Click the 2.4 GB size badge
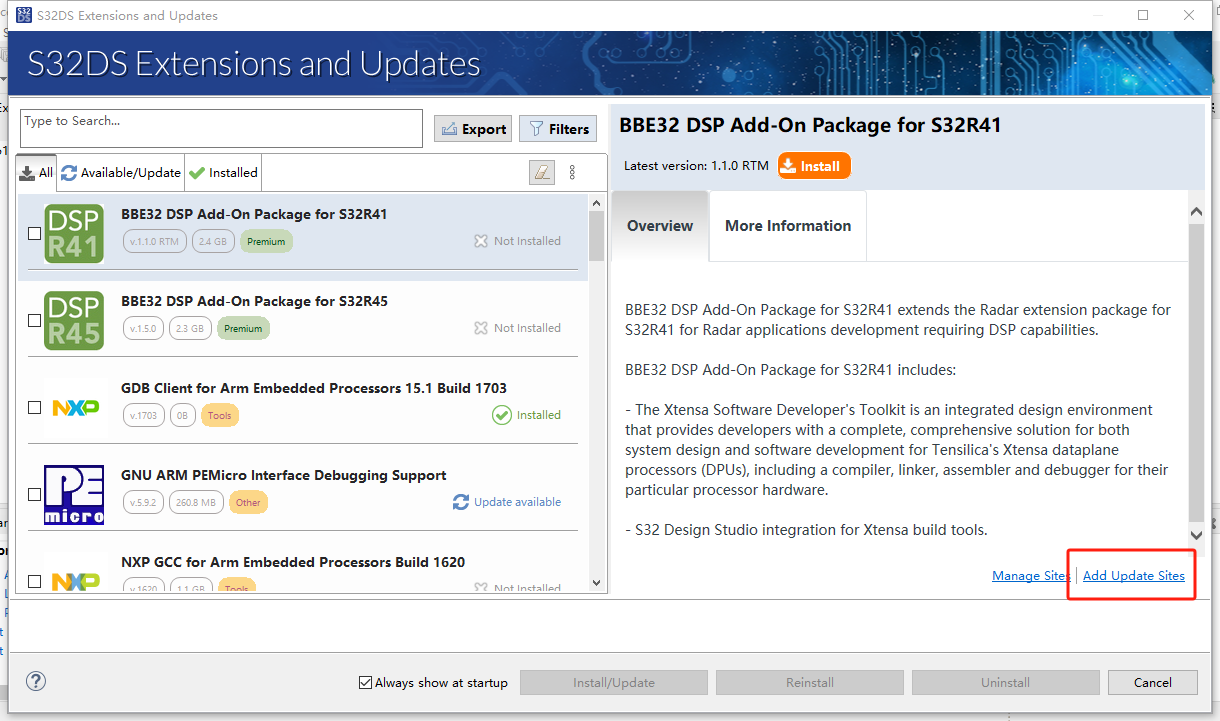The width and height of the screenshot is (1220, 721). click(x=213, y=241)
